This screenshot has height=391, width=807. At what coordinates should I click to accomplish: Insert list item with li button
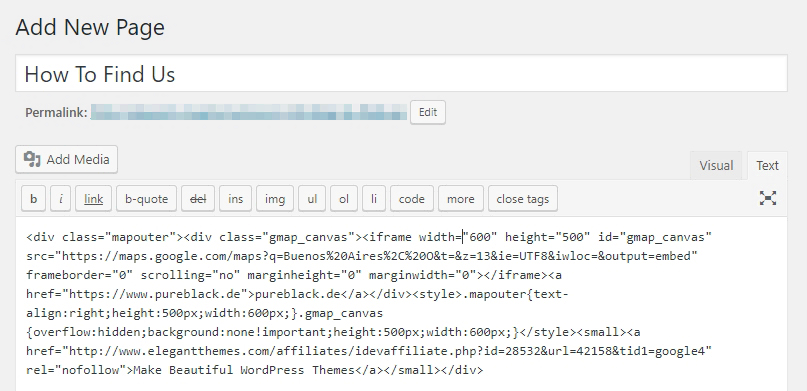(374, 199)
